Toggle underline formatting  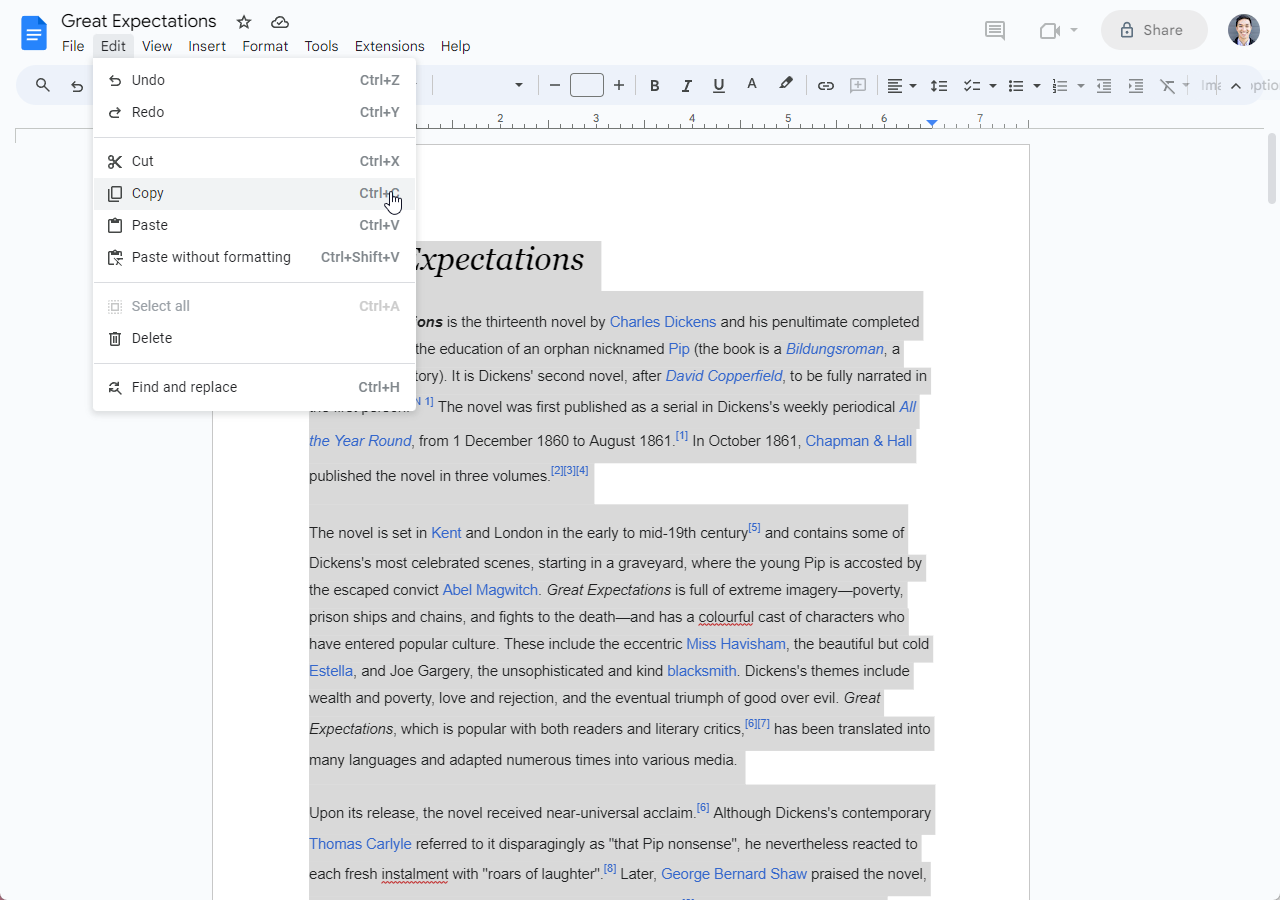click(719, 86)
